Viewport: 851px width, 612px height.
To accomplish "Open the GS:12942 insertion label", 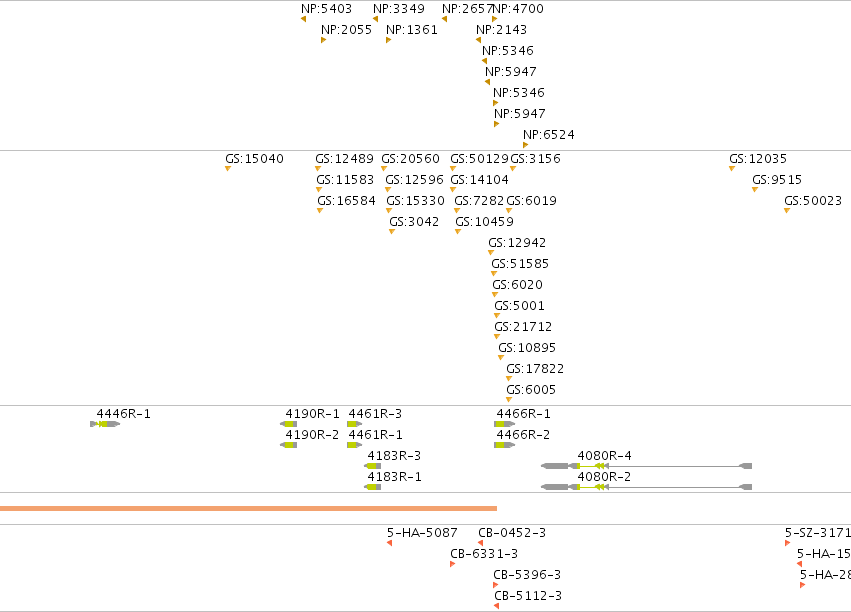I will pos(517,243).
